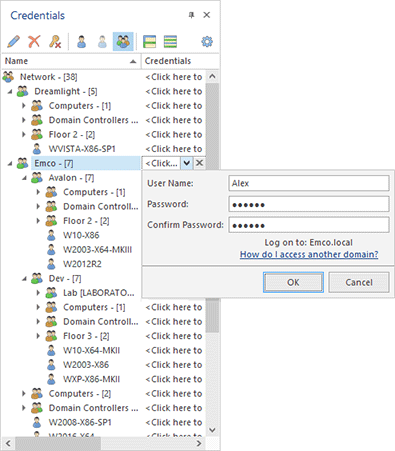
Task: Select the W2003-X86 computer
Action: [86, 365]
